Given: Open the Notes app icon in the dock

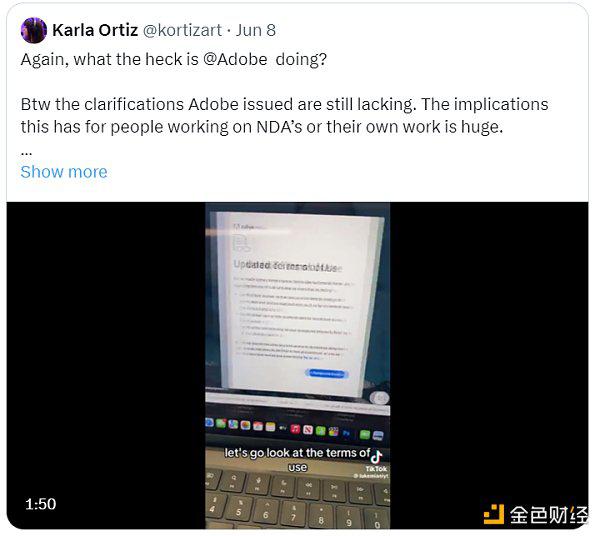Looking at the screenshot, I should click(x=271, y=427).
